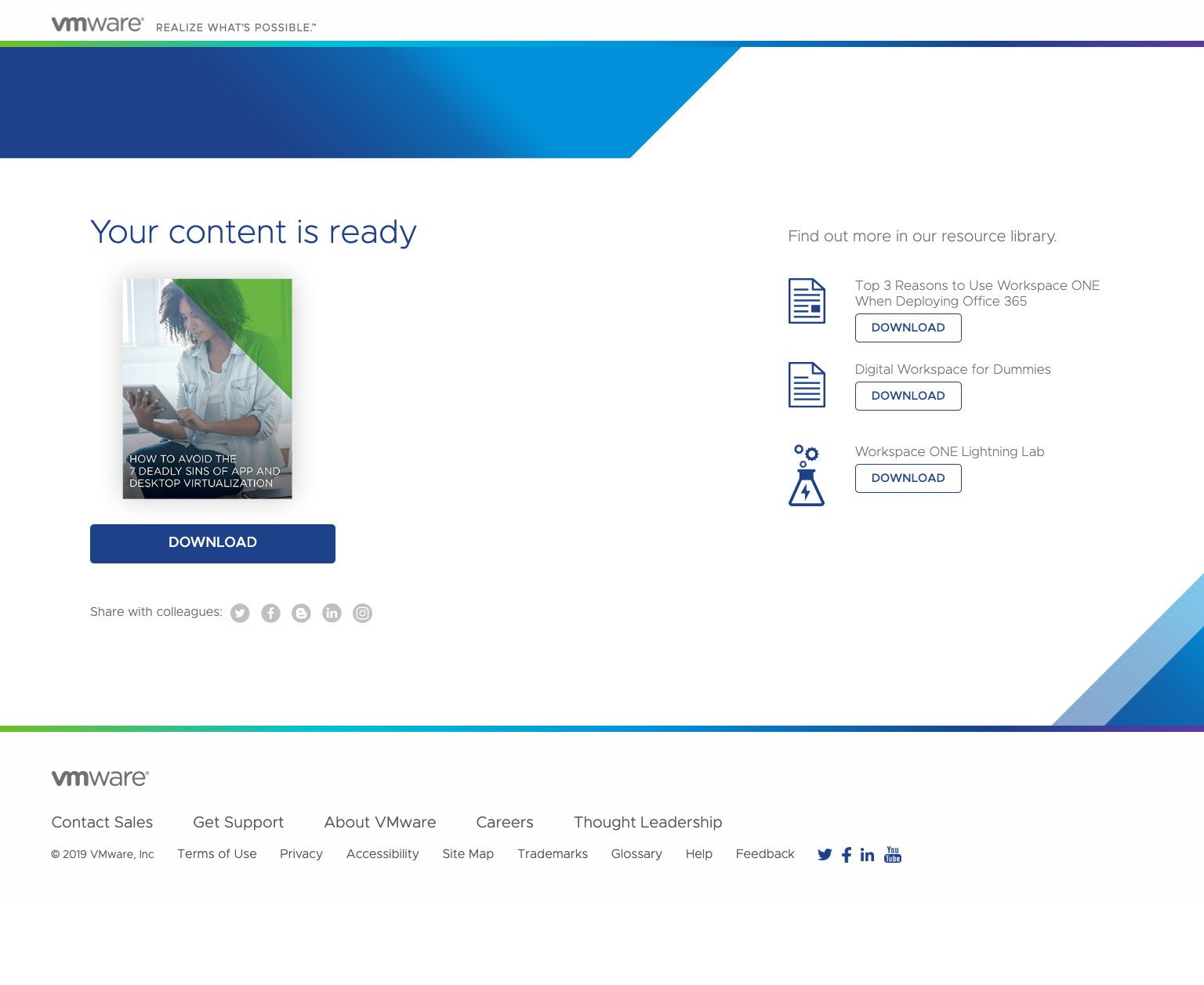Image resolution: width=1204 pixels, height=985 pixels.
Task: Click the 7 Deadly Sins ebook cover
Action: click(x=208, y=389)
